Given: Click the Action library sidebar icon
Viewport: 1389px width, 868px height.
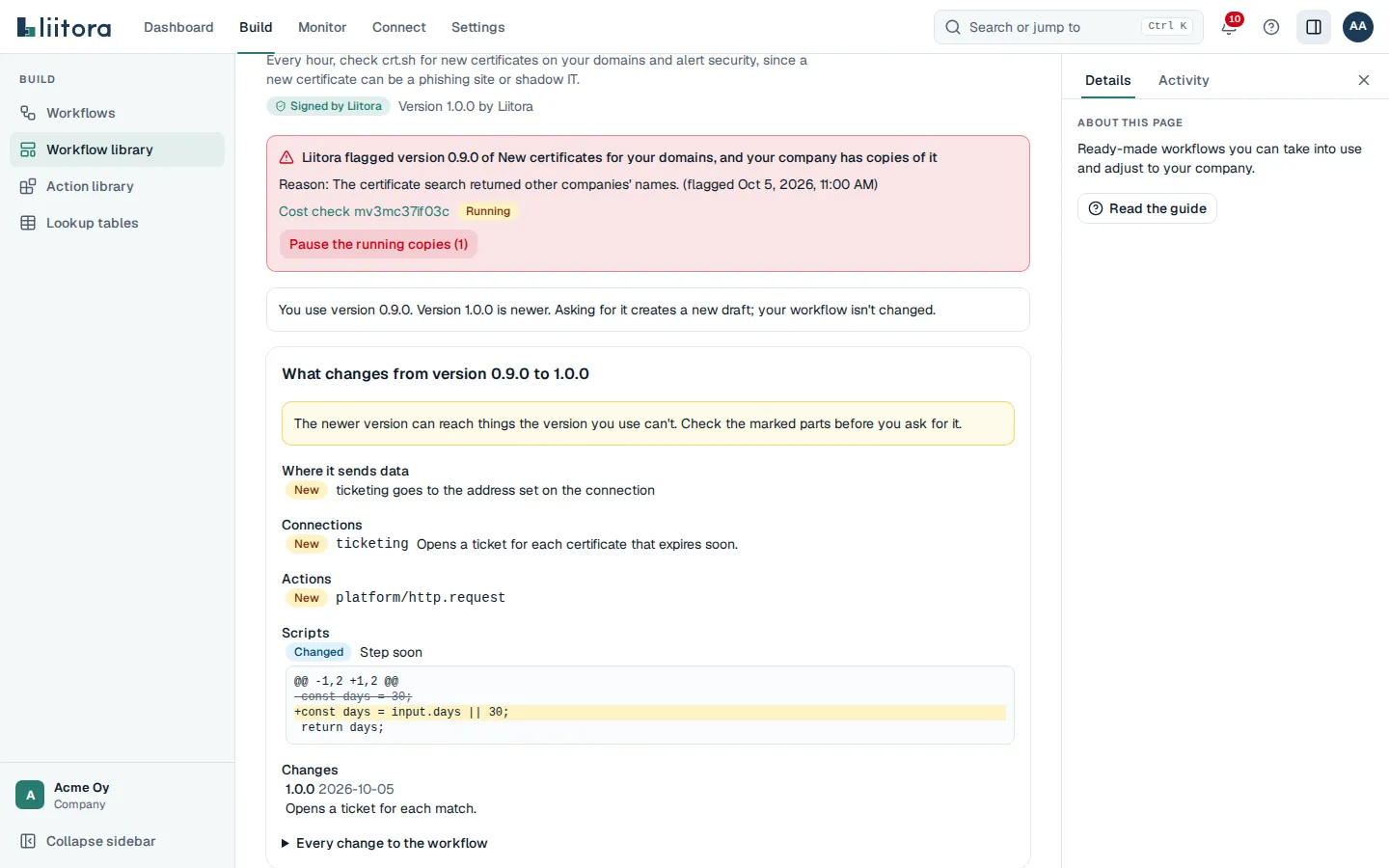Looking at the screenshot, I should pos(28,186).
